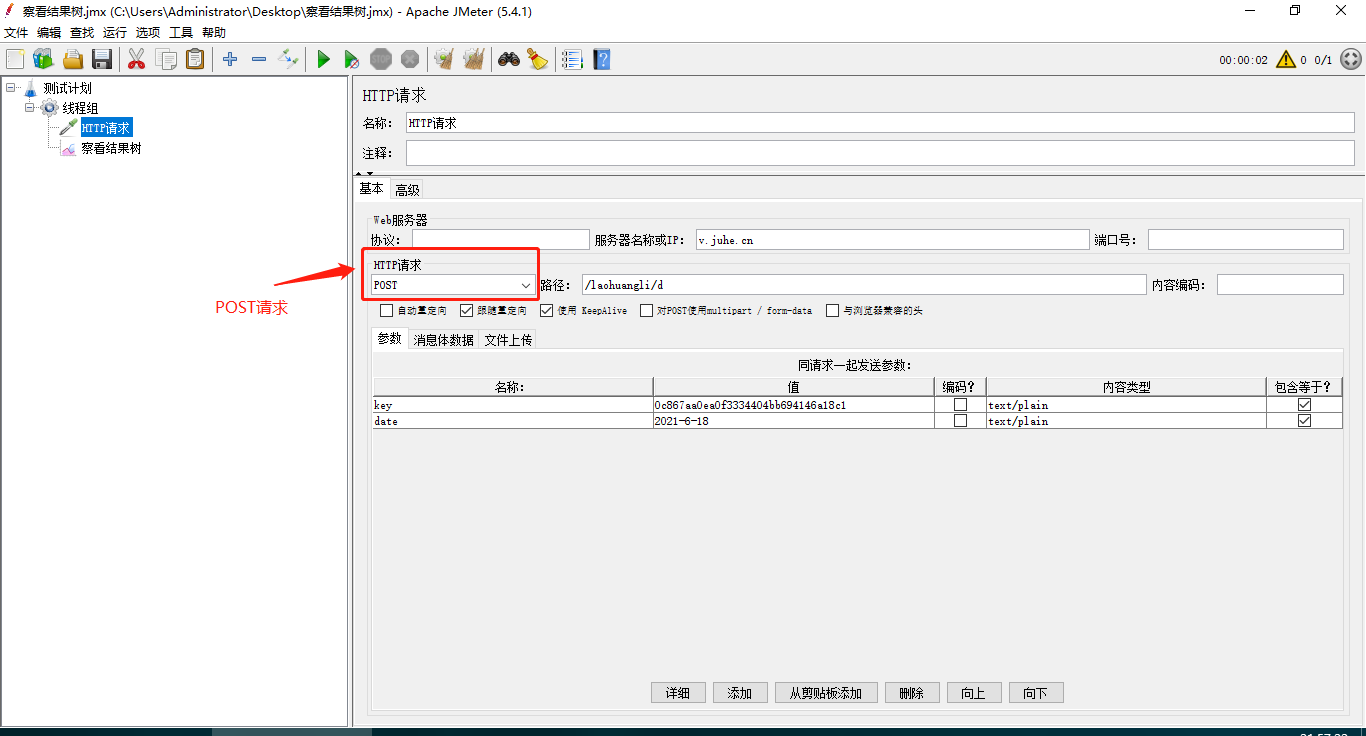Toggle the 使用 KeepAlive checkbox

[x=547, y=311]
